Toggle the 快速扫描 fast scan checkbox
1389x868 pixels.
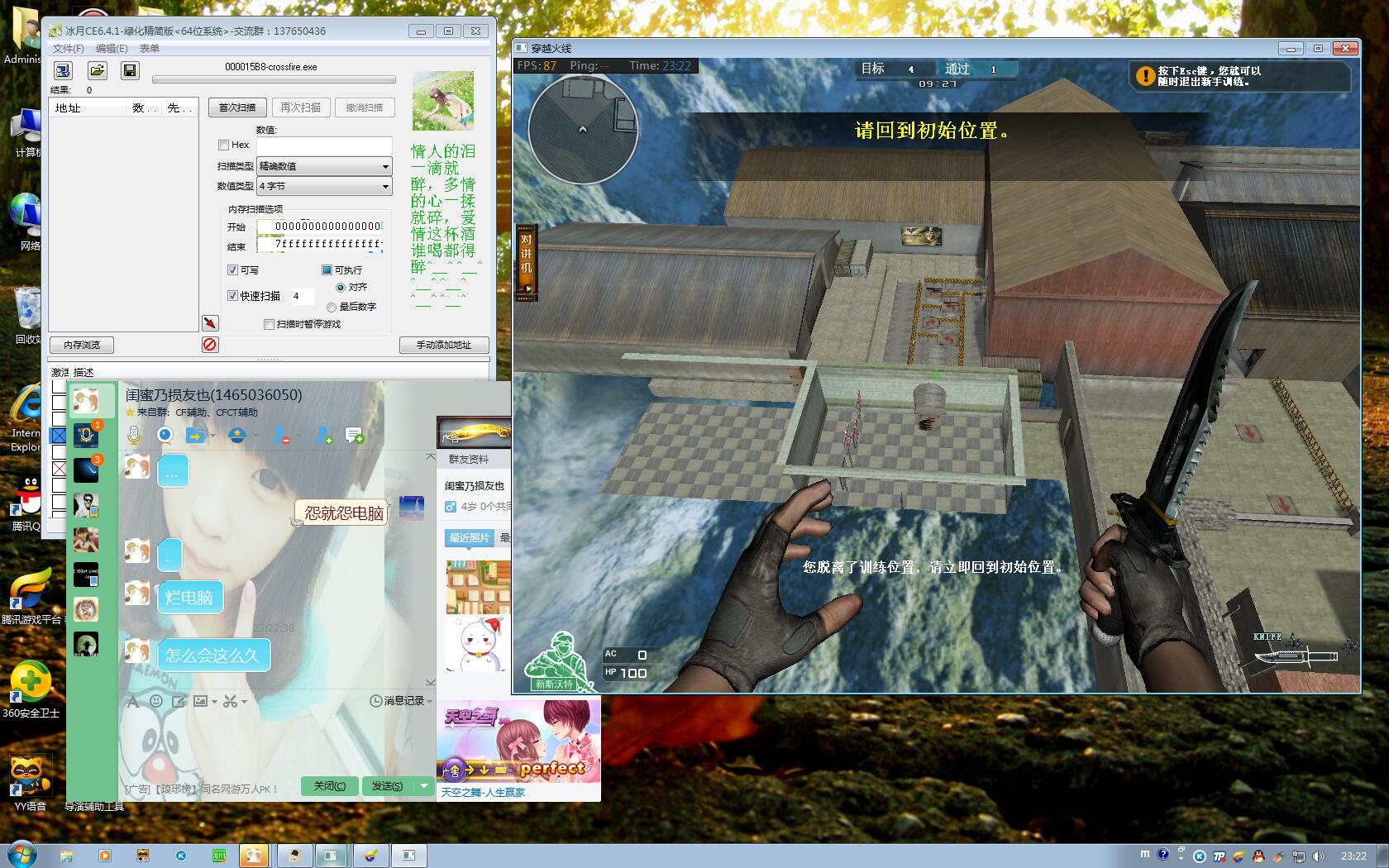point(232,296)
